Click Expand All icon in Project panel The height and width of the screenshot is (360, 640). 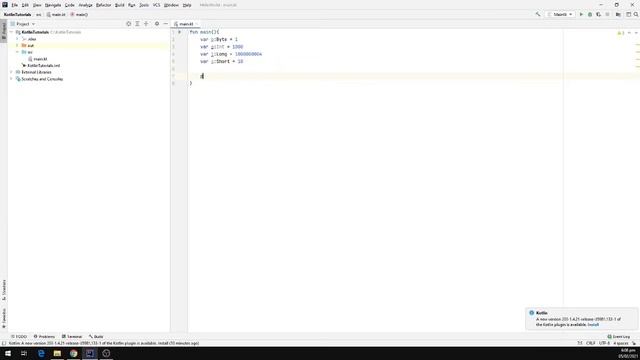[x=137, y=24]
